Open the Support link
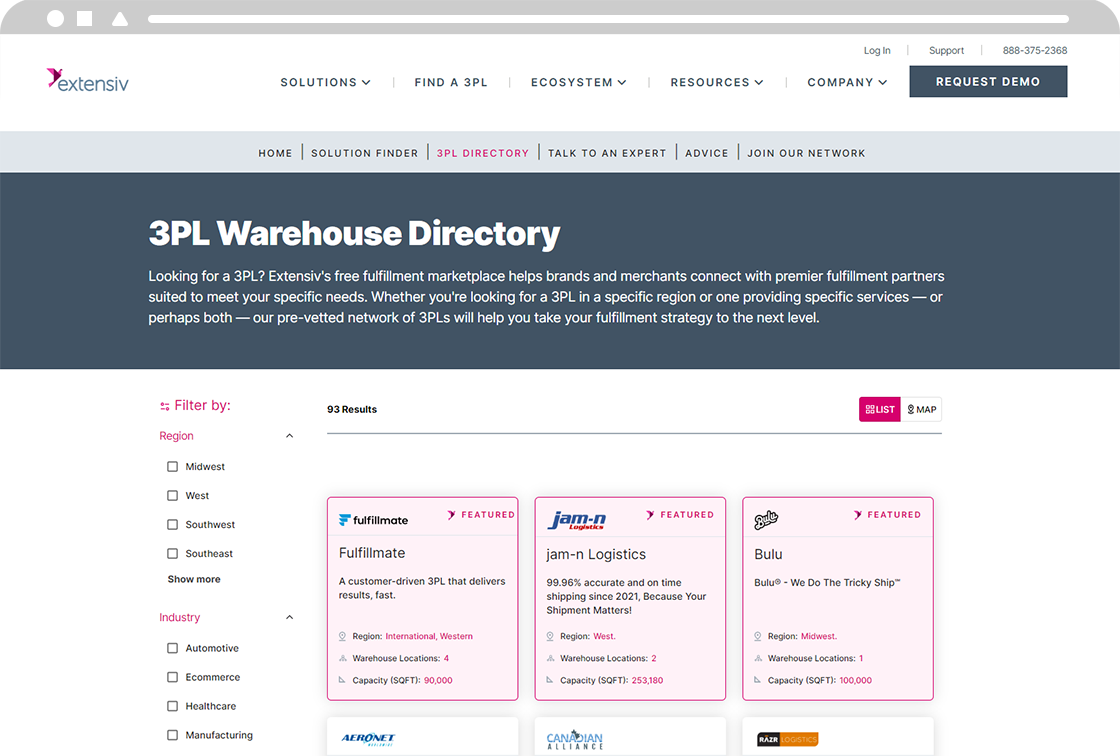 (946, 50)
